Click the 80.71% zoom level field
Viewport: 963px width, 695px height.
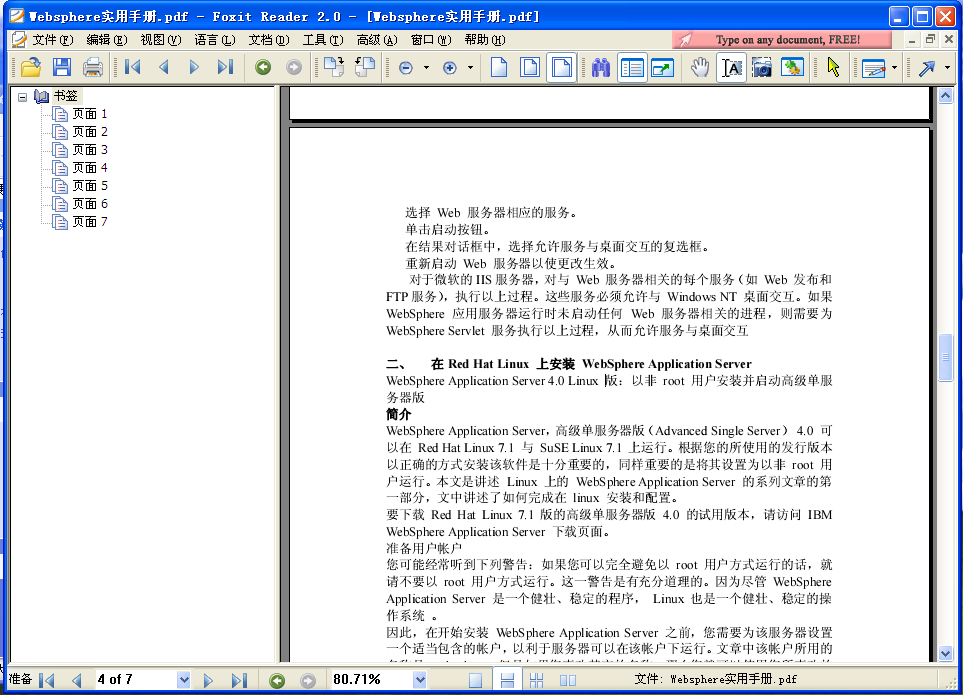click(x=371, y=680)
